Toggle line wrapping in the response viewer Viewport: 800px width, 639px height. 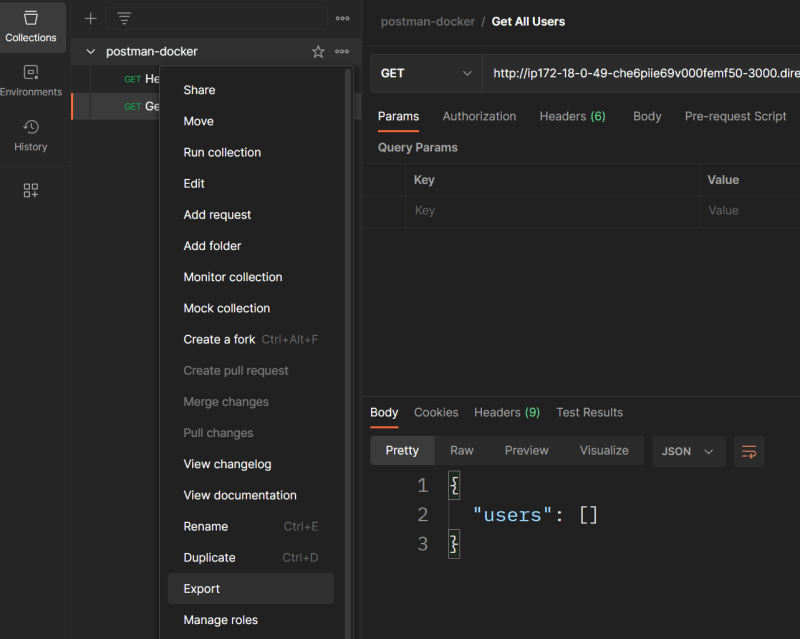tap(748, 451)
